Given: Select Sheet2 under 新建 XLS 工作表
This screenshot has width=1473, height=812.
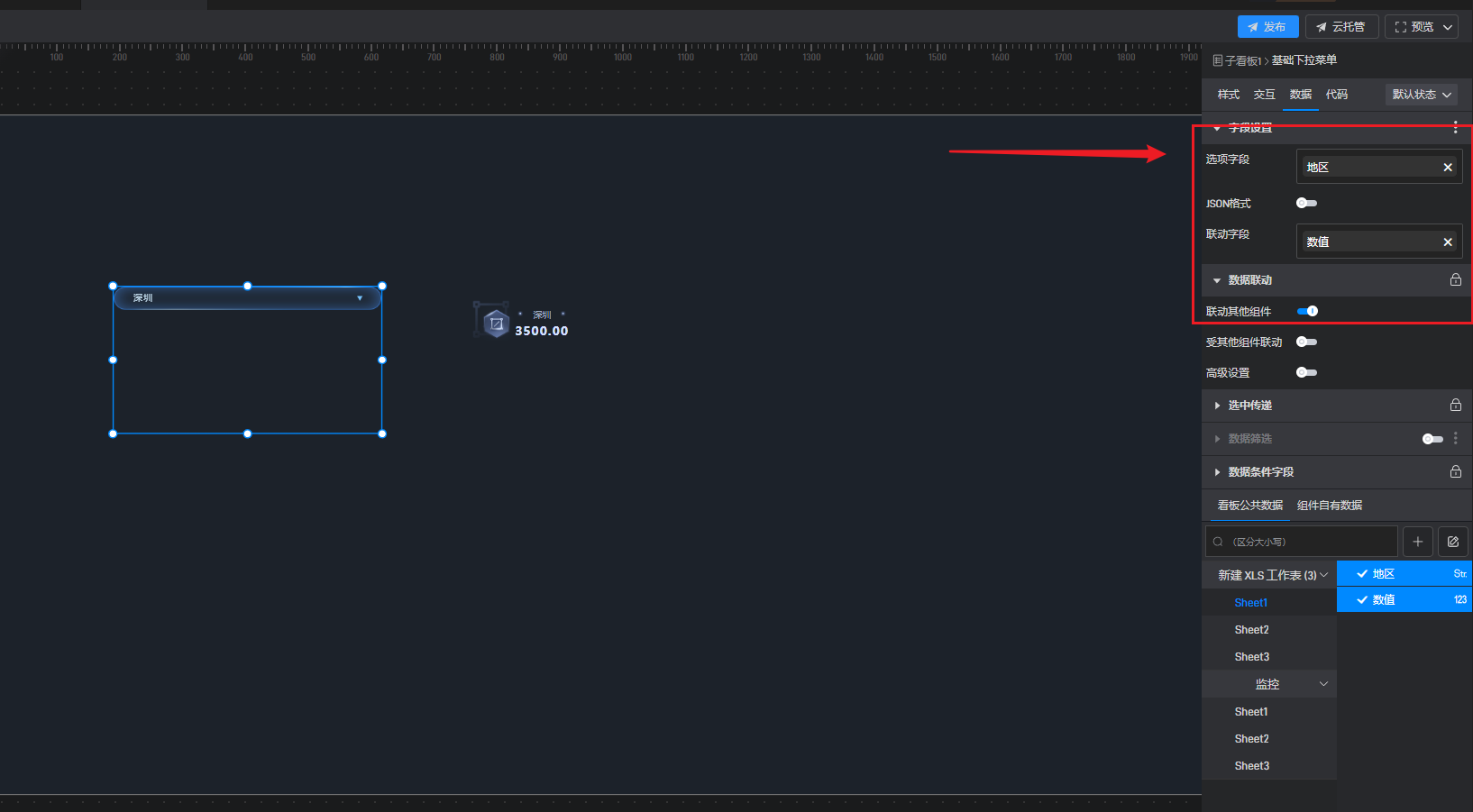Looking at the screenshot, I should point(1251,630).
